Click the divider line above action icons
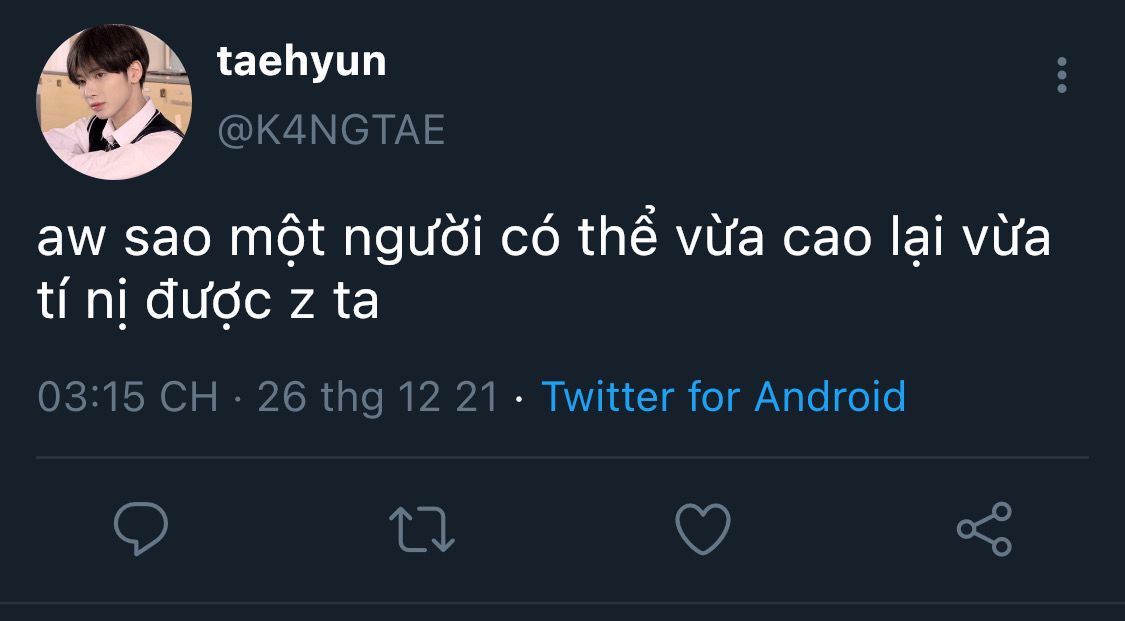This screenshot has height=621, width=1125. (562, 457)
